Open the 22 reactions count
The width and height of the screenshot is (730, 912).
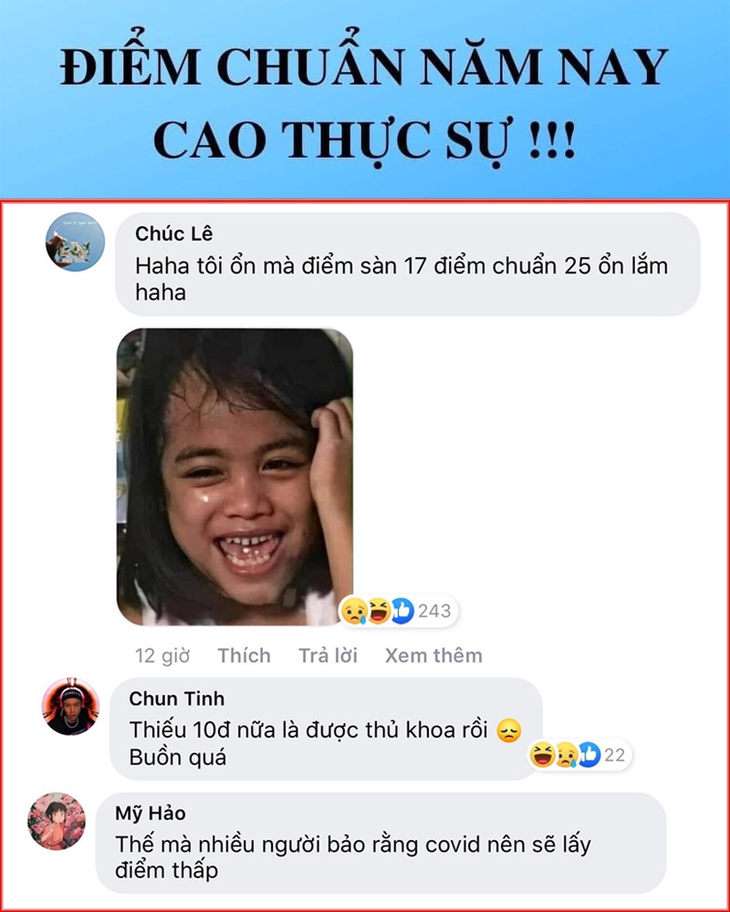pyautogui.click(x=614, y=755)
